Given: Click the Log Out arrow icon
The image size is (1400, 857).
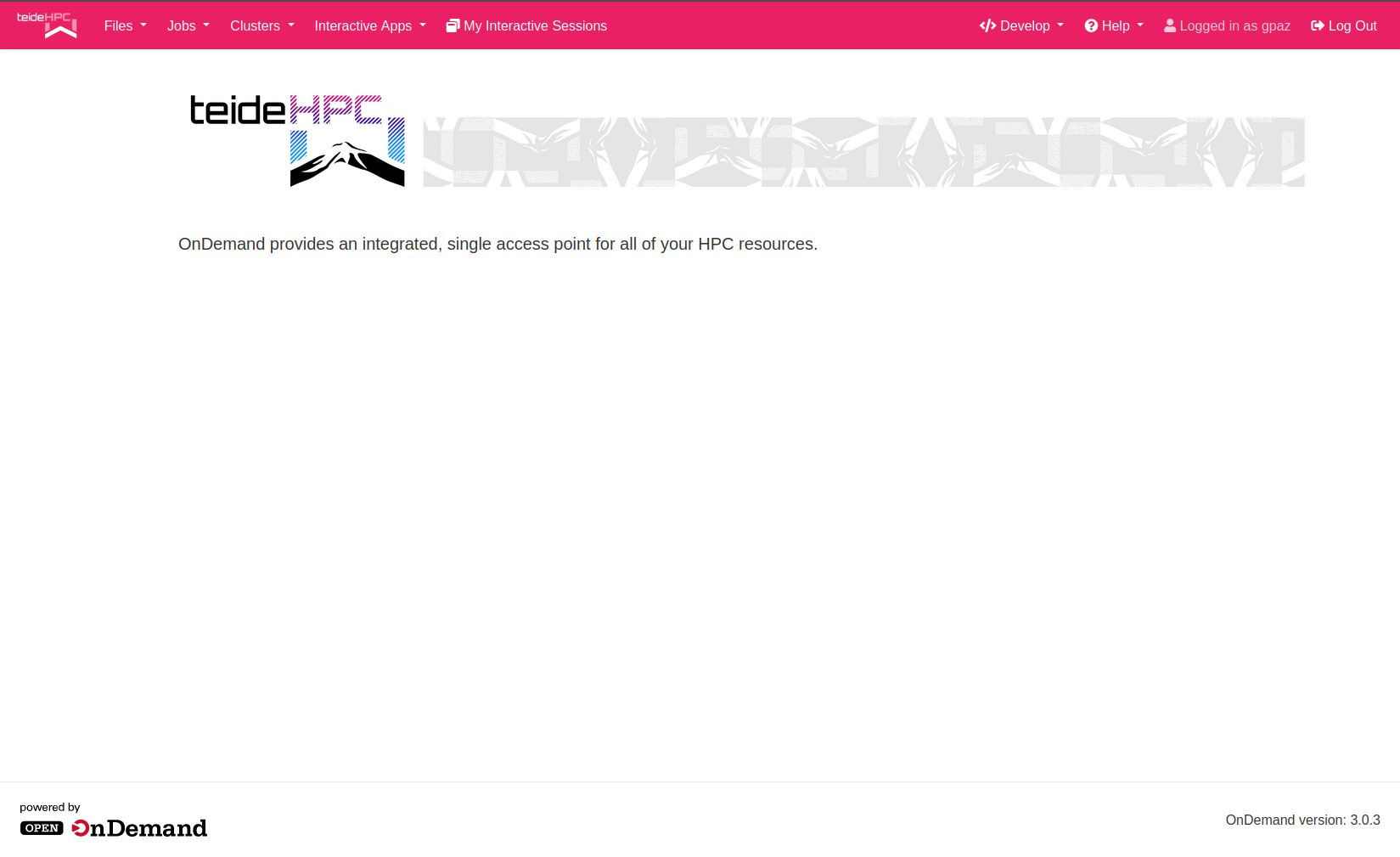Looking at the screenshot, I should (x=1318, y=26).
